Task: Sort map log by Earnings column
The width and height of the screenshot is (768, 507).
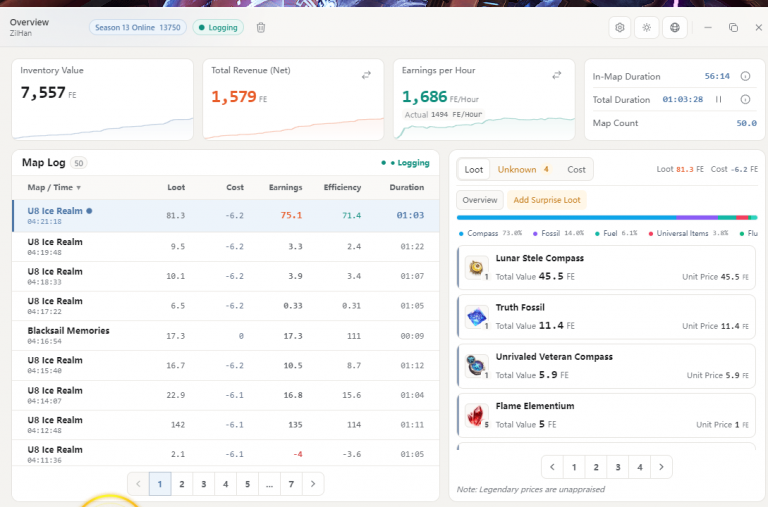Action: point(285,187)
